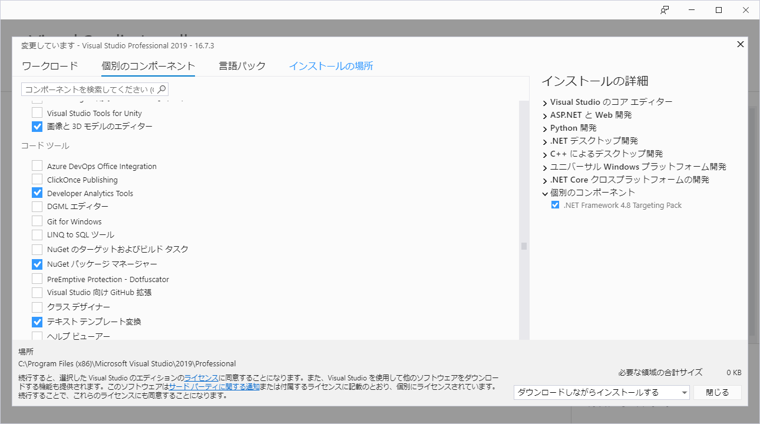
Task: Uncheck テキスト テンプレート変換
Action: [37, 321]
